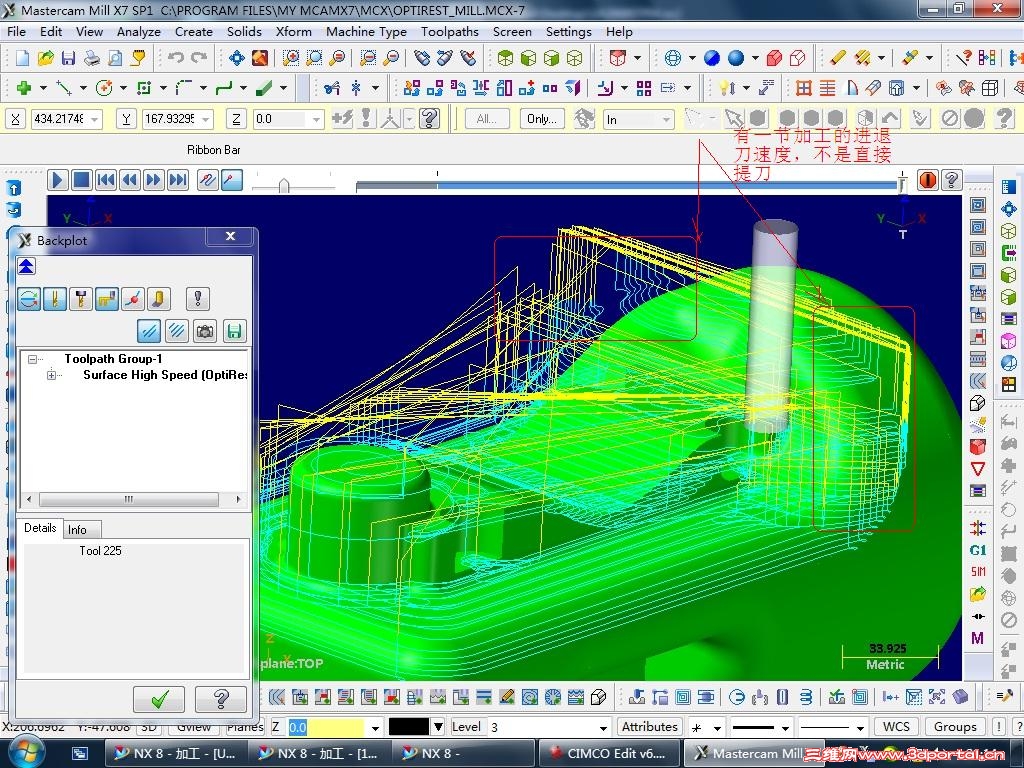Click the Backplot help question mark button

coord(221,699)
